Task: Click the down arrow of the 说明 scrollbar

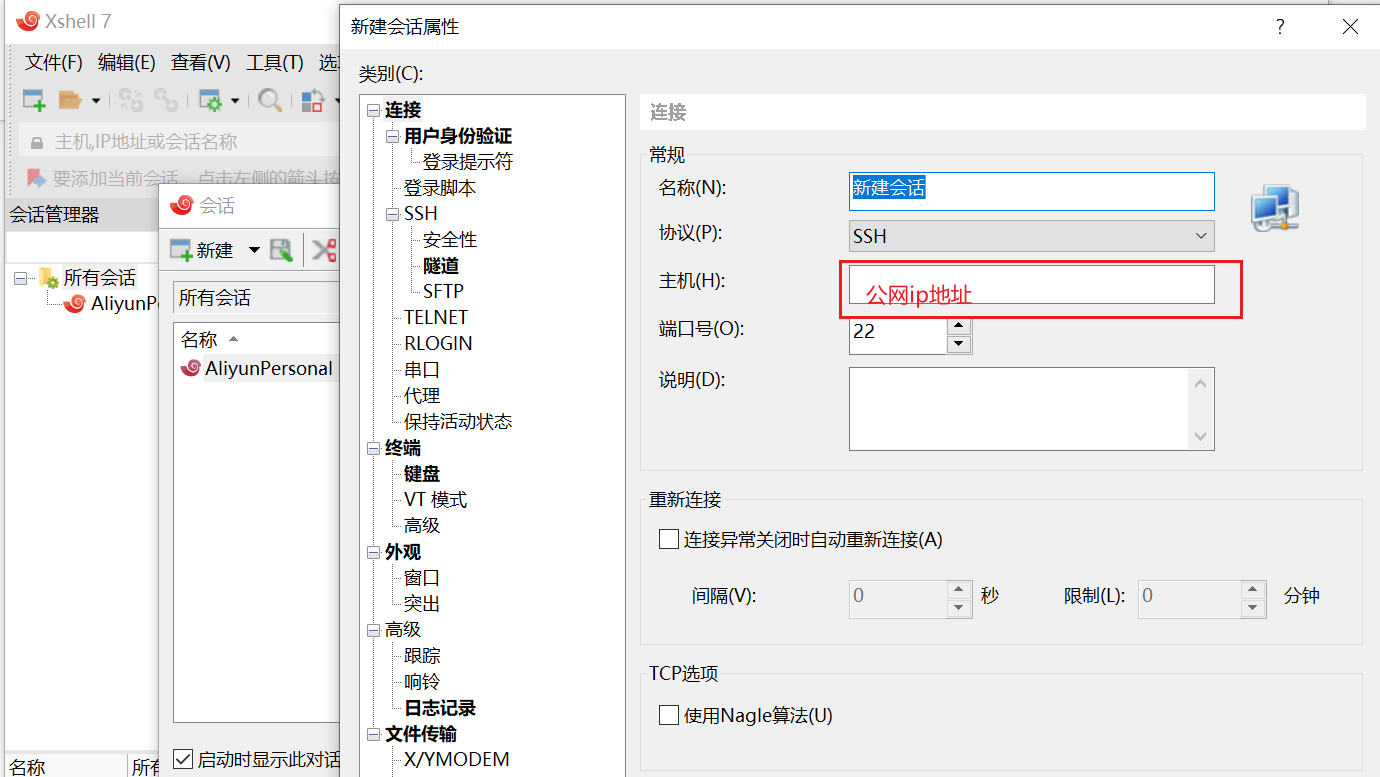Action: tap(1202, 437)
